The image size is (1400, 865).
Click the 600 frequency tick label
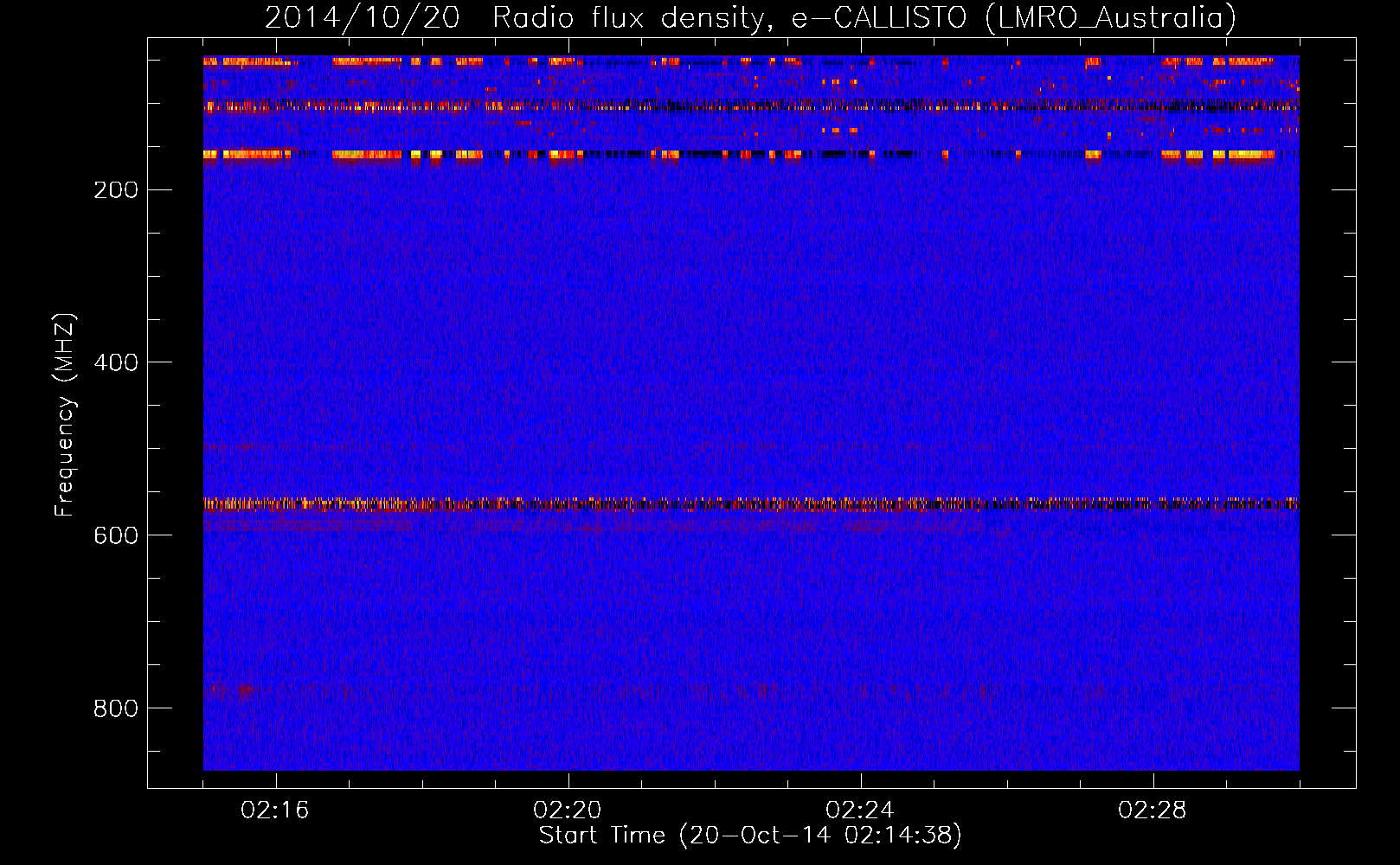pyautogui.click(x=116, y=535)
